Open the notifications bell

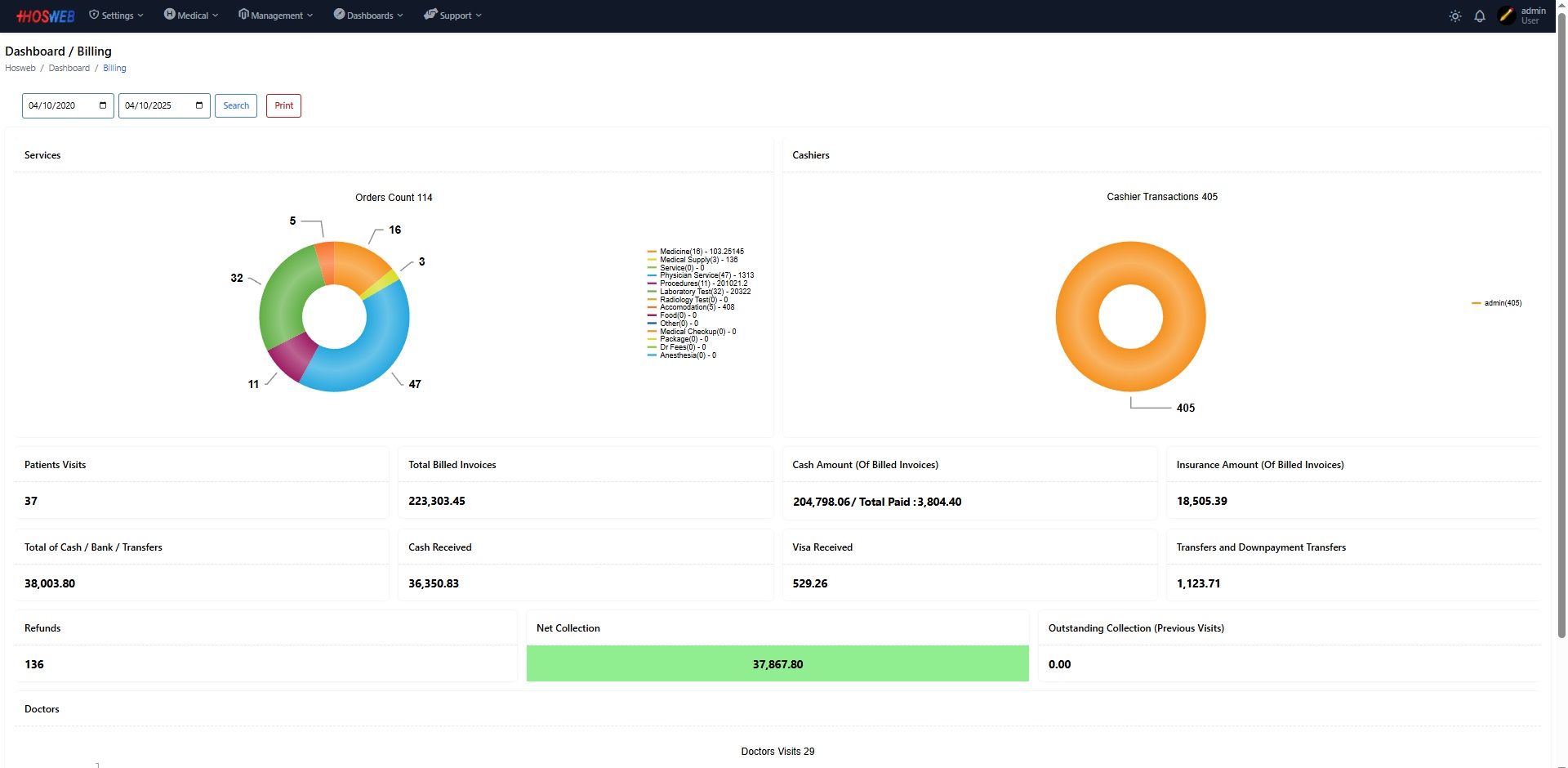coord(1479,16)
